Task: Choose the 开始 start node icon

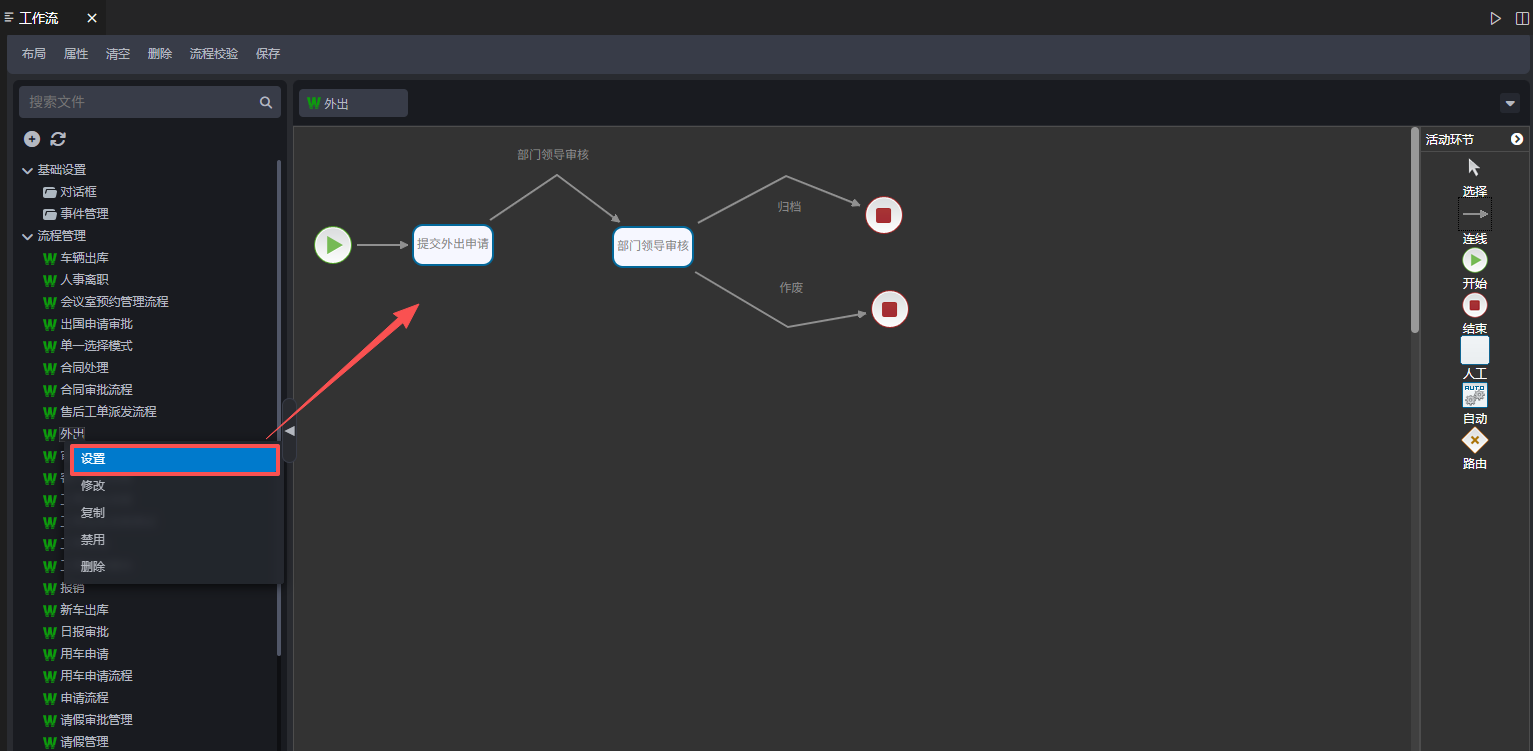Action: pos(1474,260)
